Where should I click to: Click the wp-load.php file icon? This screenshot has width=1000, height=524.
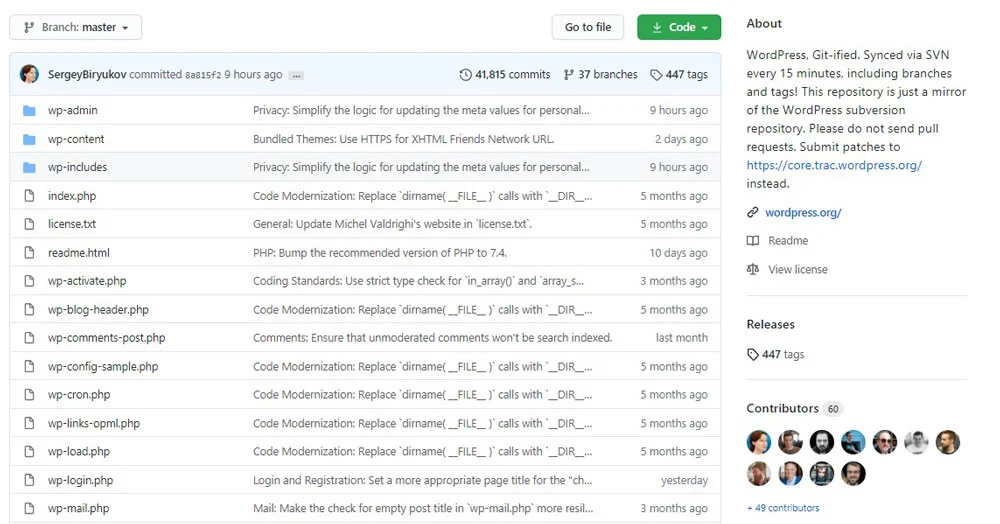[x=29, y=451]
